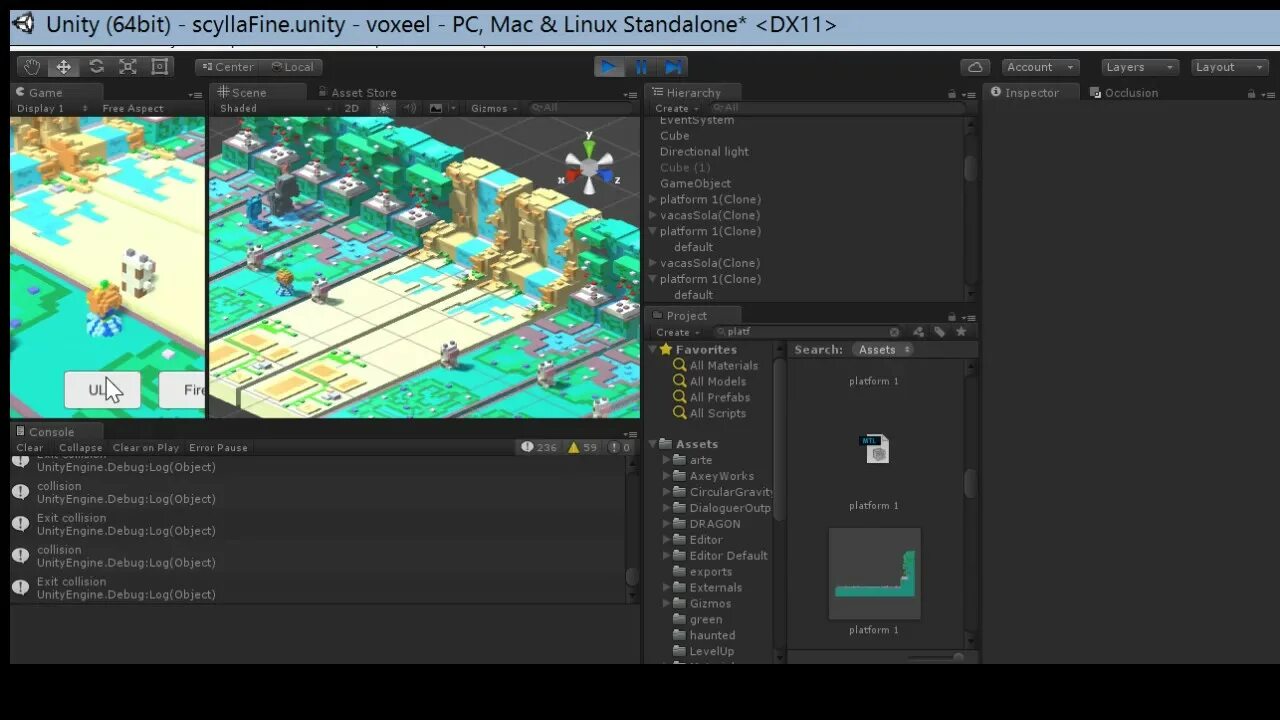Switch to the Asset Store tab
Screen dimensions: 1280x720
click(356, 92)
